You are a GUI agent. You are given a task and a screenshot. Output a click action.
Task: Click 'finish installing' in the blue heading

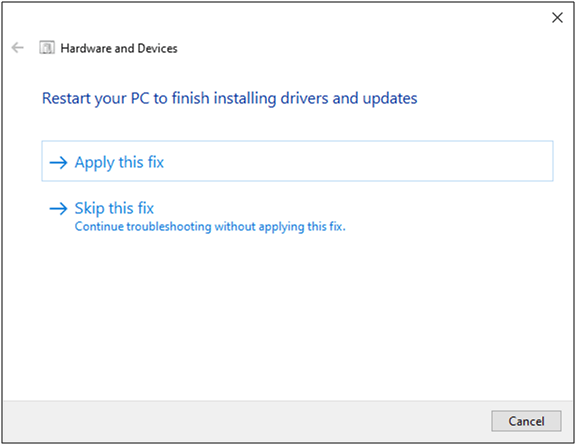224,98
